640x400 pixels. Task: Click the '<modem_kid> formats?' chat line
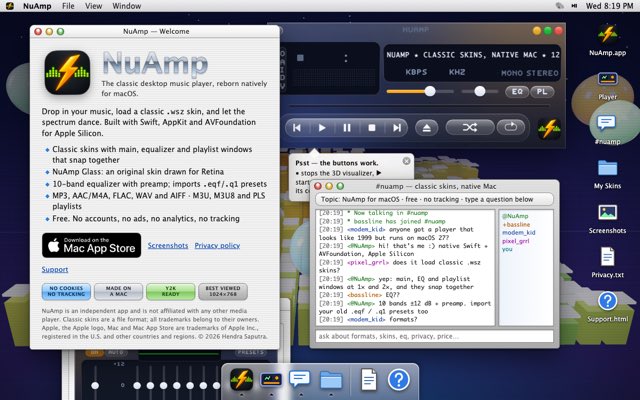click(368, 320)
